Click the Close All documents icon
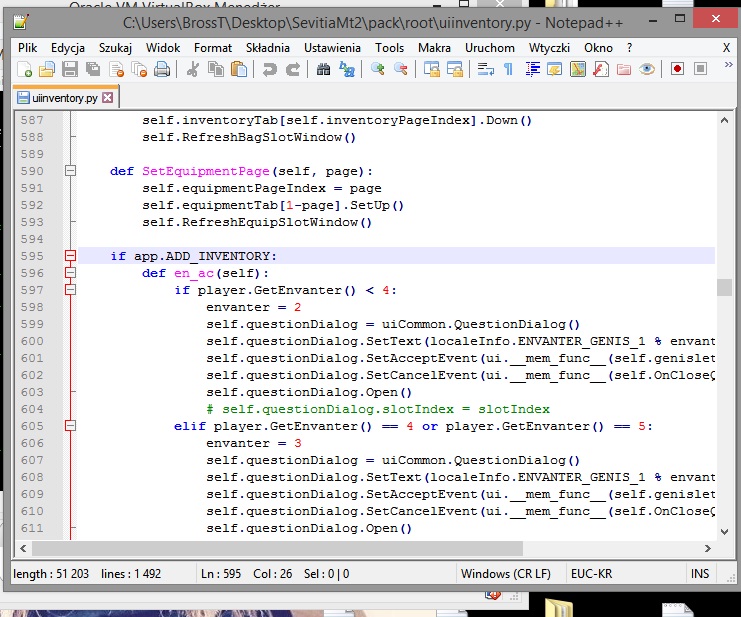 139,69
